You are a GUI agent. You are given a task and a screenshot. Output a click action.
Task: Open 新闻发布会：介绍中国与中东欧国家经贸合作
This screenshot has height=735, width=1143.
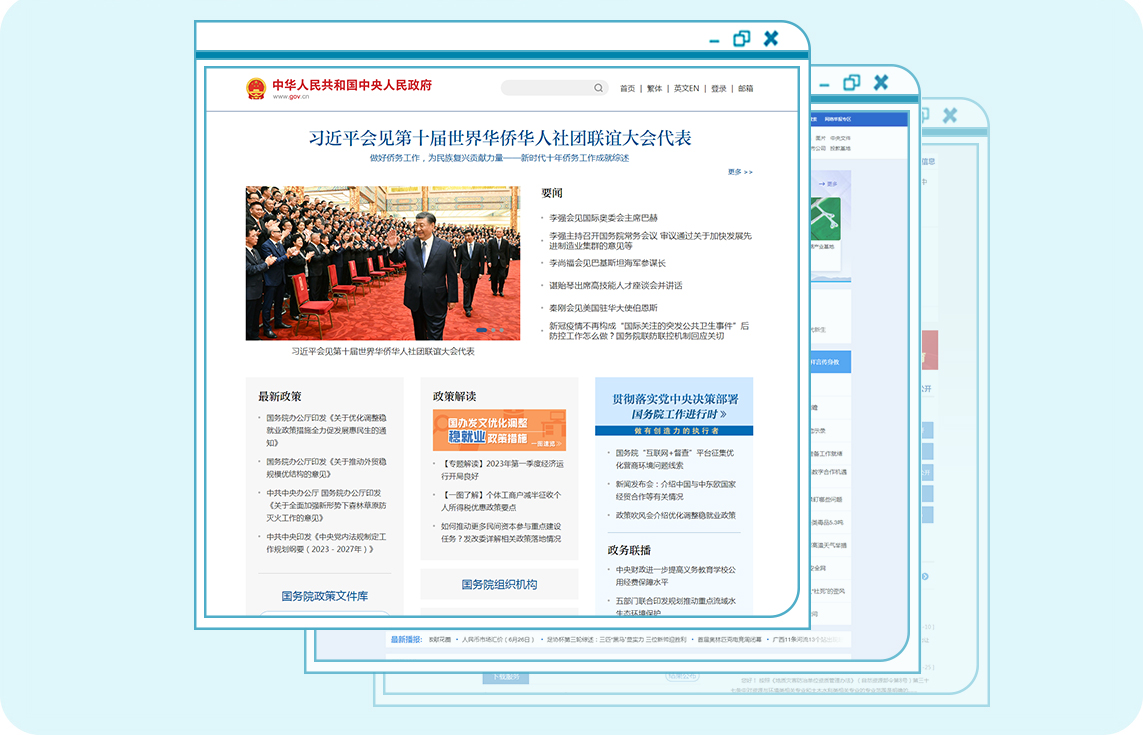(676, 490)
